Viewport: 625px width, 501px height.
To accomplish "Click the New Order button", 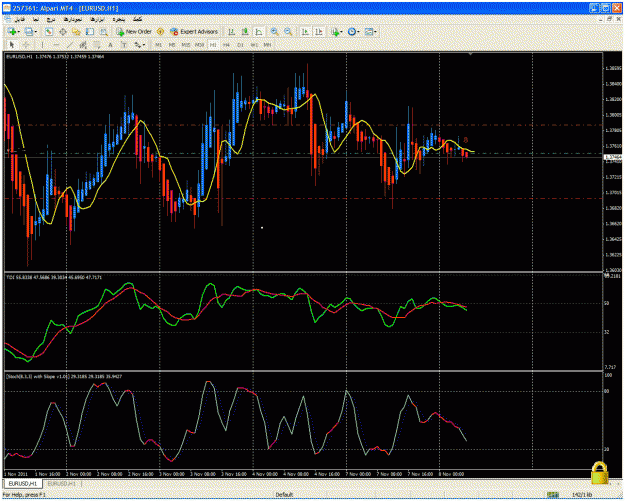I will [134, 31].
